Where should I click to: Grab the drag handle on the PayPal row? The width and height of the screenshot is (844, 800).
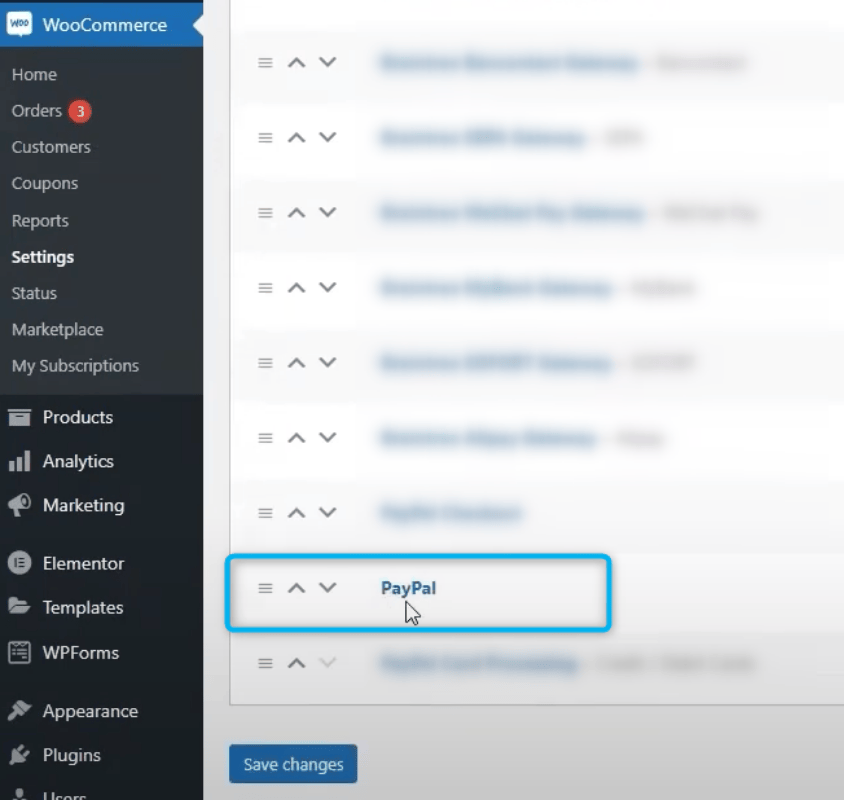click(265, 588)
